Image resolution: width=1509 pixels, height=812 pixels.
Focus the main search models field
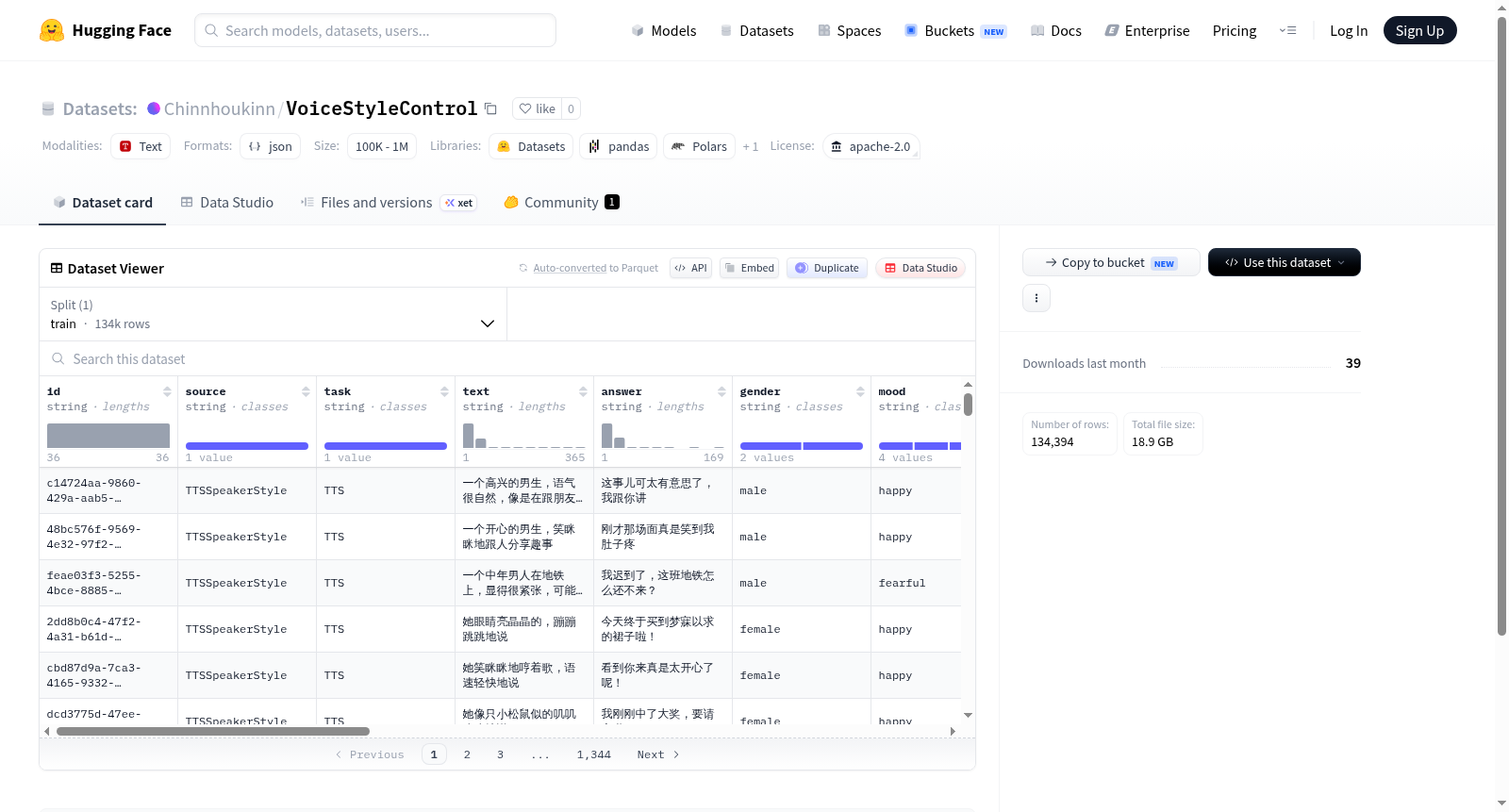[x=375, y=30]
